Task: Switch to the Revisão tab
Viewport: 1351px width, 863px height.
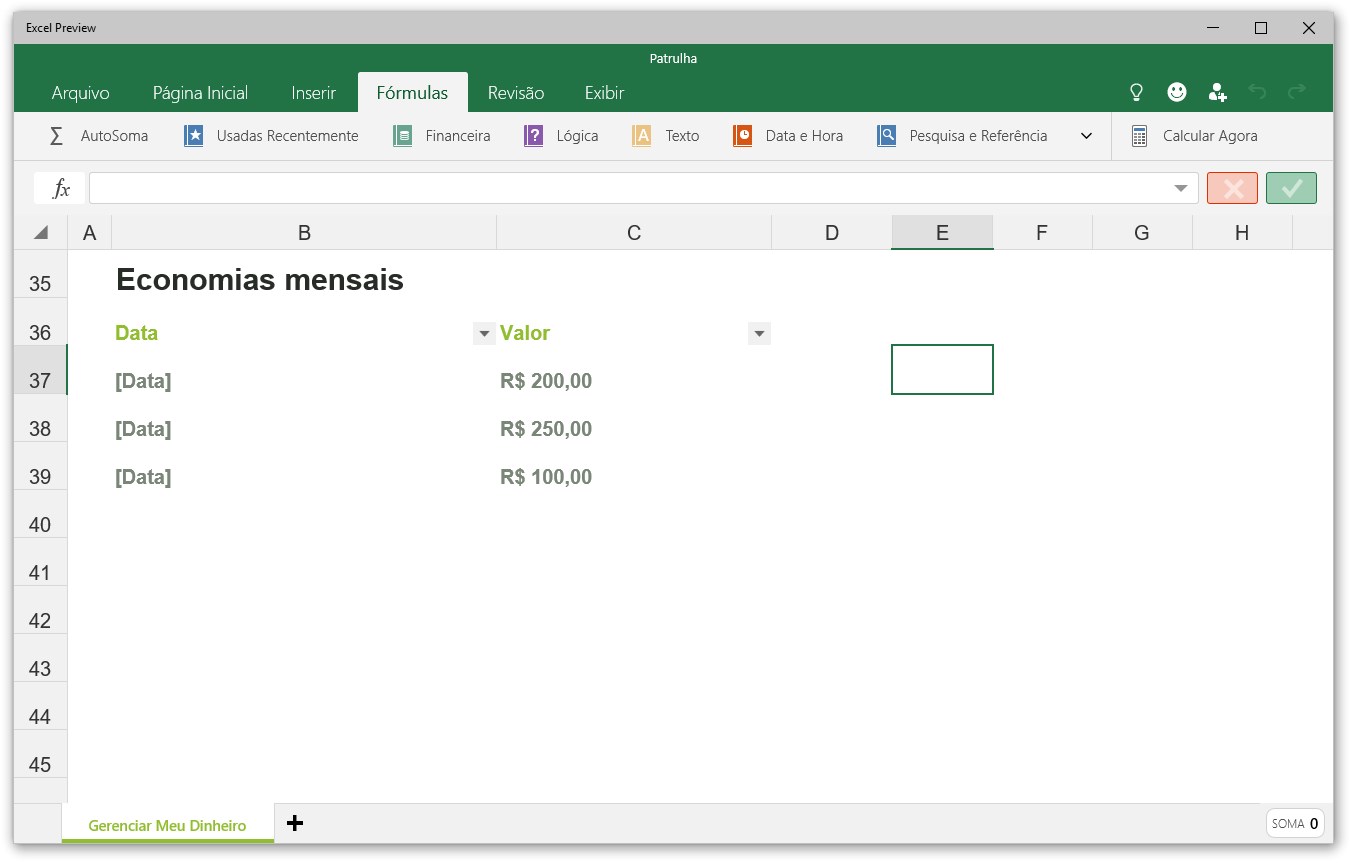Action: [x=515, y=92]
